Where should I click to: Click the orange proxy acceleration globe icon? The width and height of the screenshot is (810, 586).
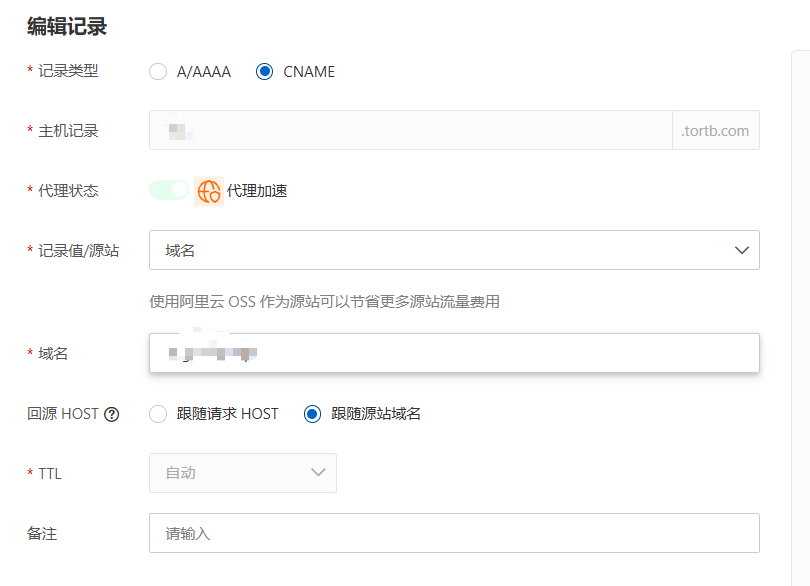[x=209, y=191]
